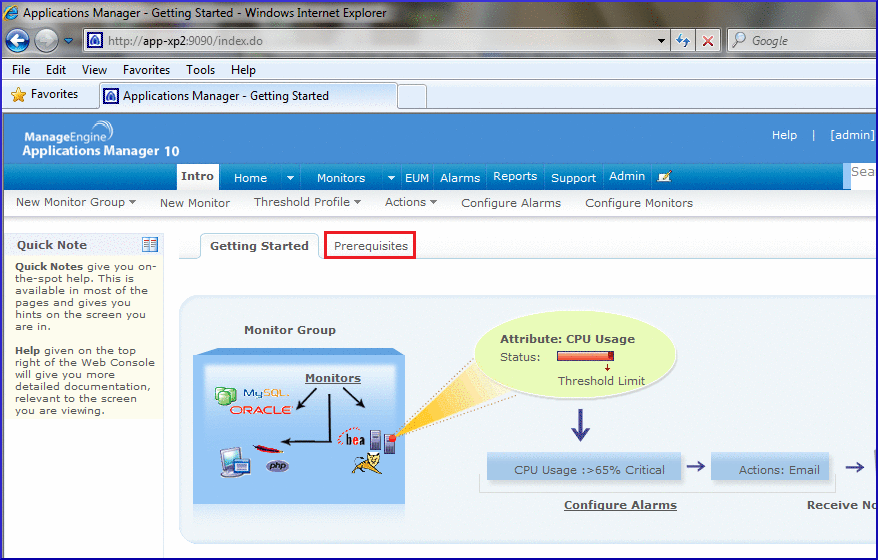This screenshot has height=560, width=878.
Task: Click the browser forward arrow button
Action: [46, 41]
